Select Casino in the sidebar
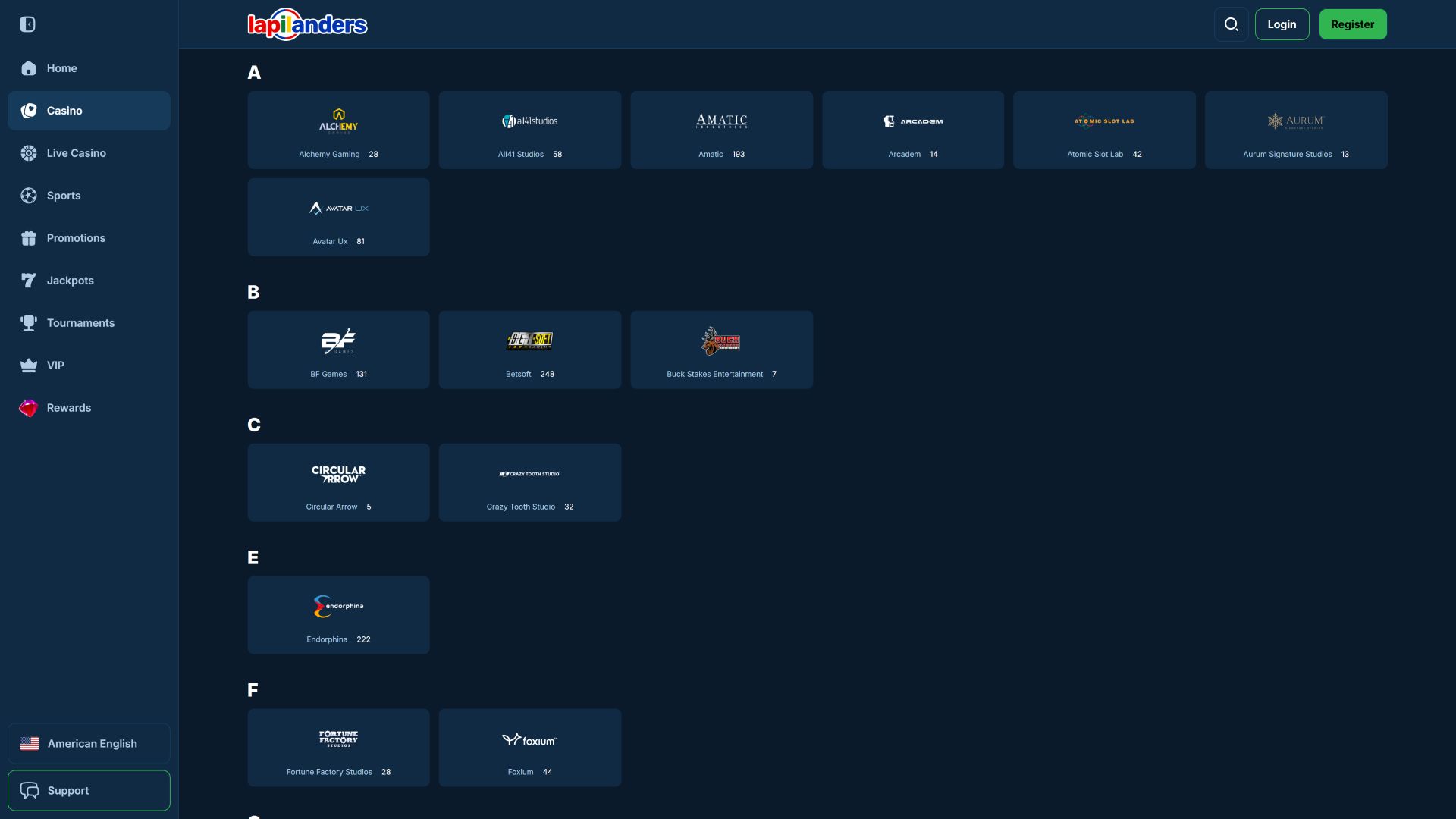 click(89, 111)
